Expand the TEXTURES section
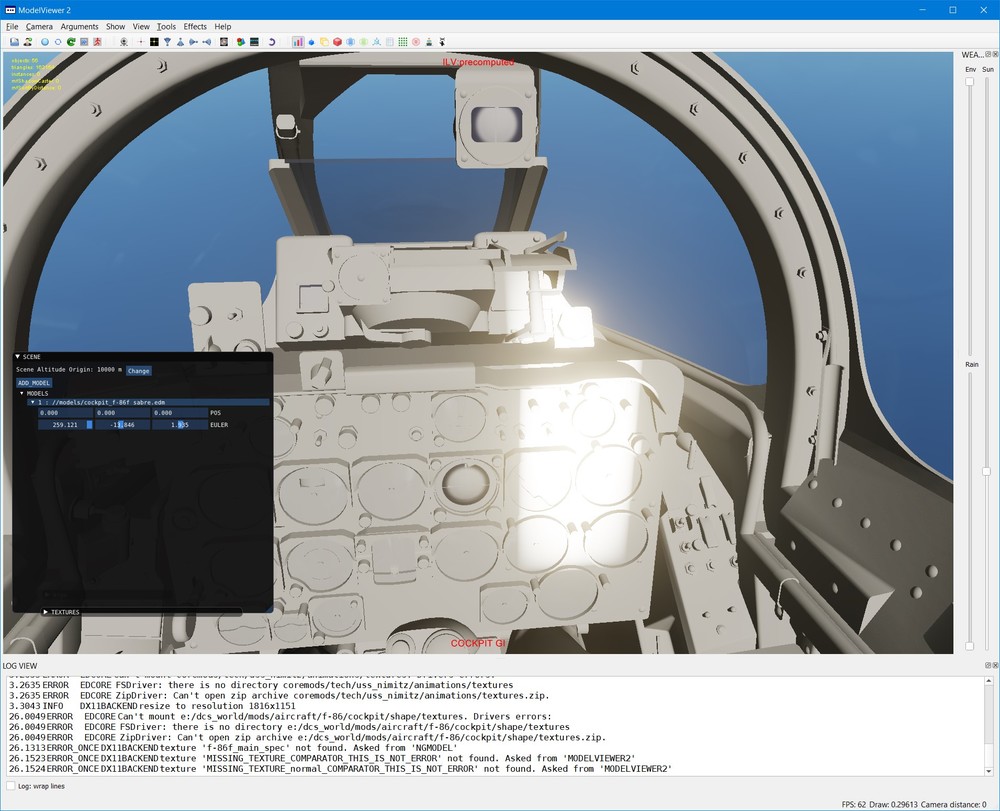The width and height of the screenshot is (1000, 811). 46,611
